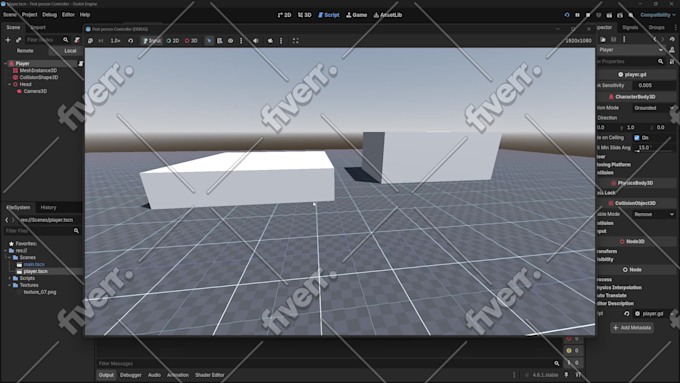Open the Disable Mode Remove dropdown

[654, 214]
